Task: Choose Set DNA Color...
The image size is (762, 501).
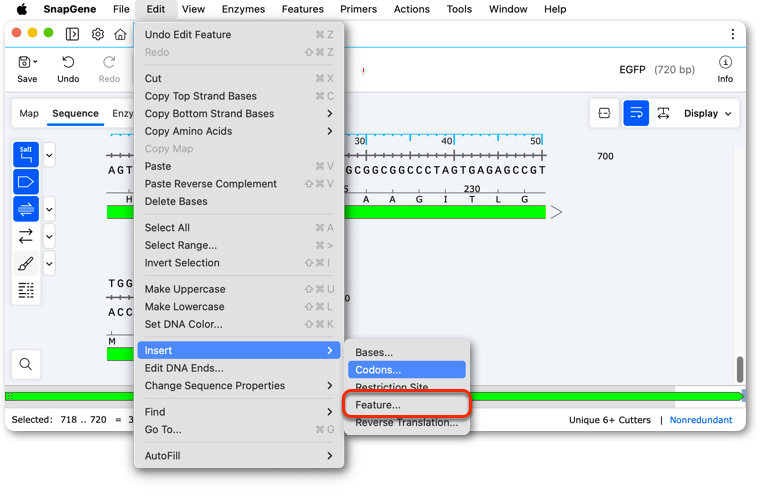Action: pos(239,324)
